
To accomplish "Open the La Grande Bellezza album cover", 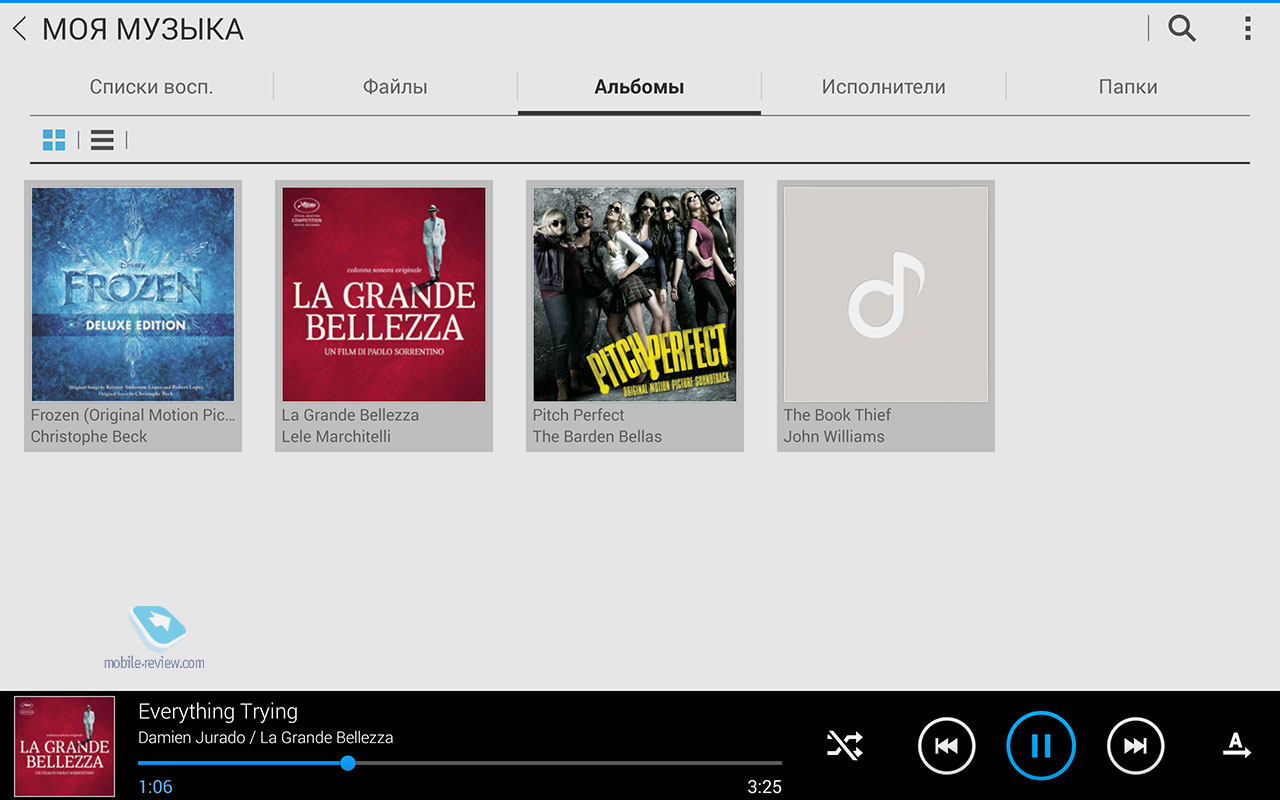I will click(x=384, y=294).
